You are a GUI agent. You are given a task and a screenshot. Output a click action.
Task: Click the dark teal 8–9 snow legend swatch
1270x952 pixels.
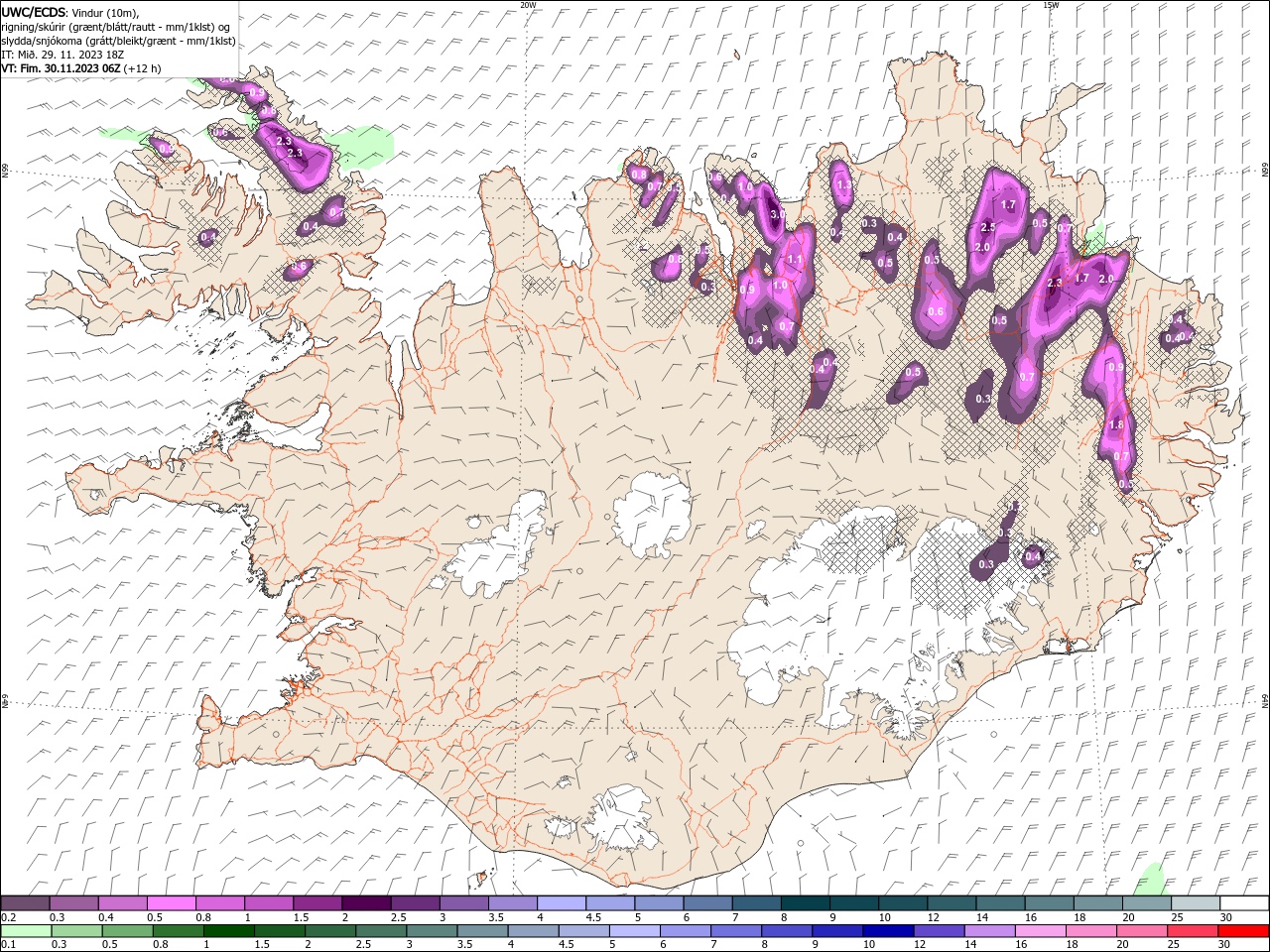point(805,903)
